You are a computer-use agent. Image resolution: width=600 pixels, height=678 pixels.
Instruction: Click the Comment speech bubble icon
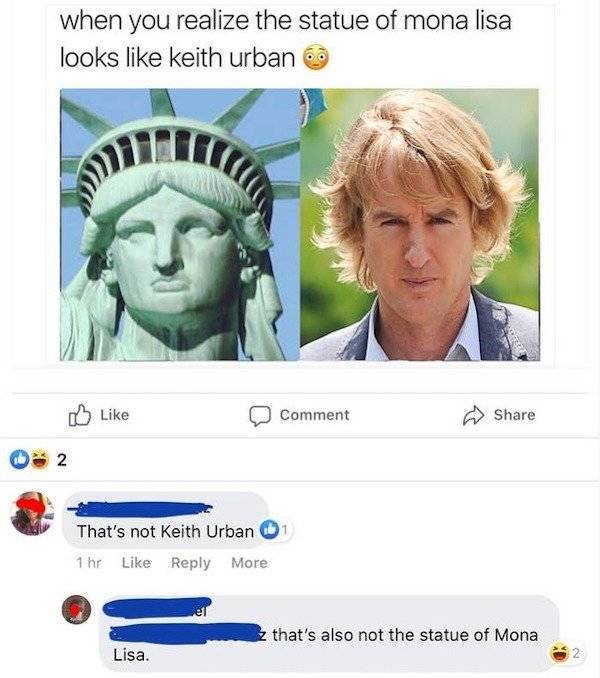(260, 416)
